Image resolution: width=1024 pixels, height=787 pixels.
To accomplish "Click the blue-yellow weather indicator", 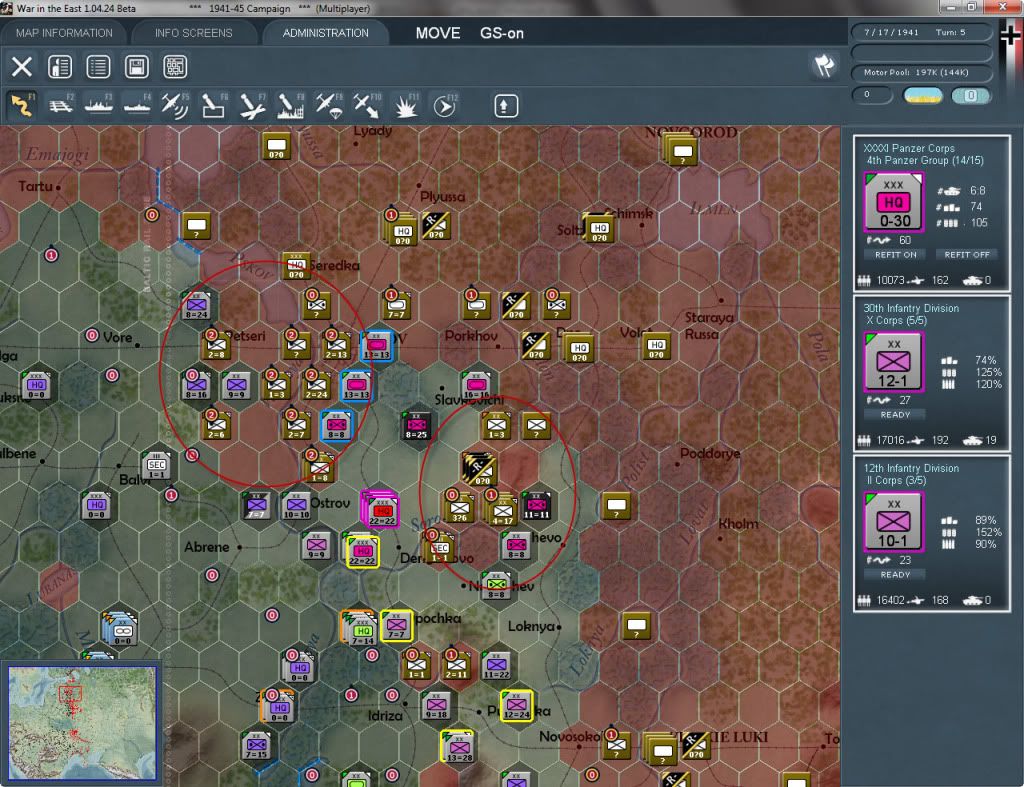I will [923, 95].
